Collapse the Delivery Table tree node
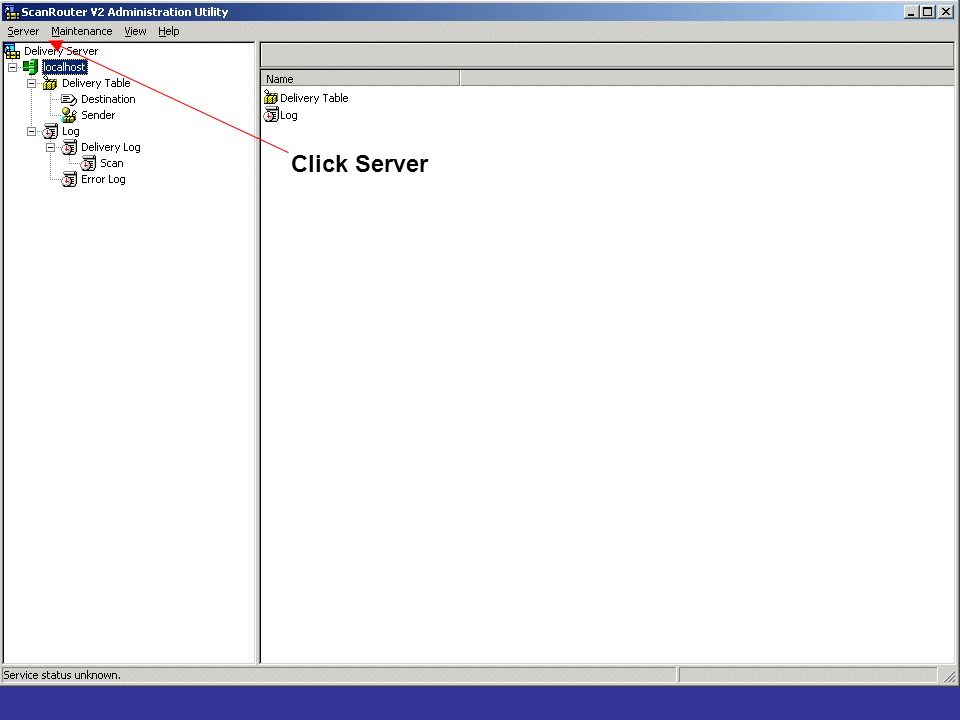 32,83
